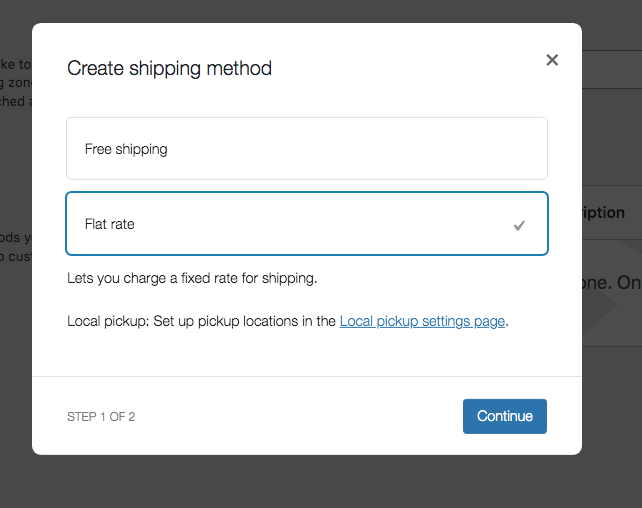Click the Free shipping label text
Screen dimensions: 642x508
(126, 149)
